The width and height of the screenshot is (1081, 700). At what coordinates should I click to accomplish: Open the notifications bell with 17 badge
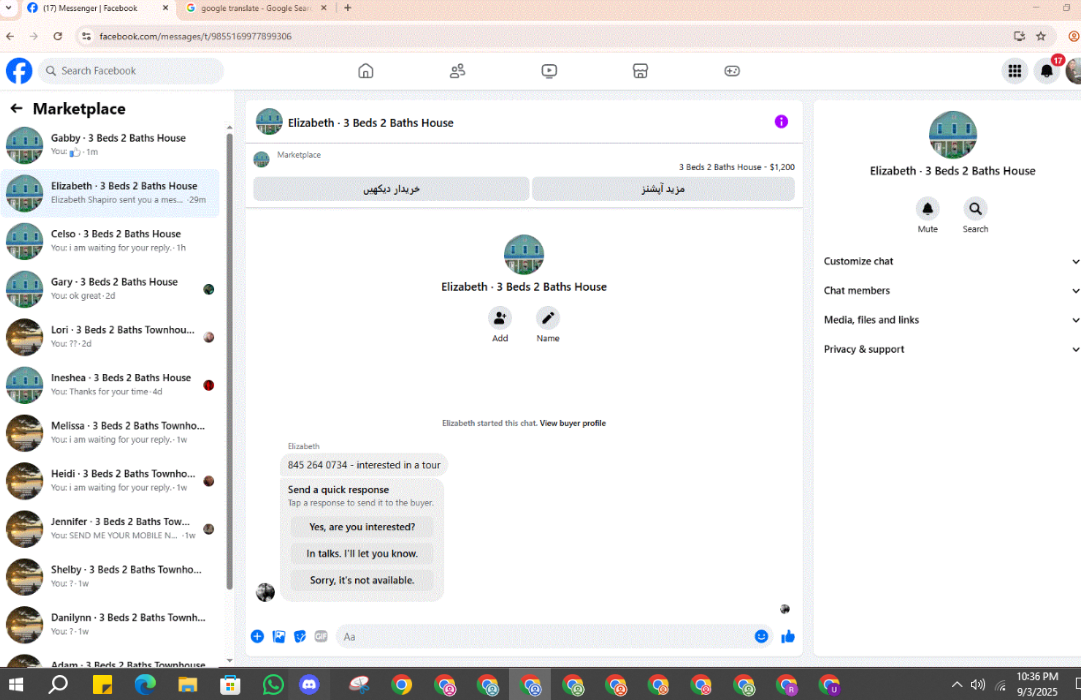(1047, 71)
